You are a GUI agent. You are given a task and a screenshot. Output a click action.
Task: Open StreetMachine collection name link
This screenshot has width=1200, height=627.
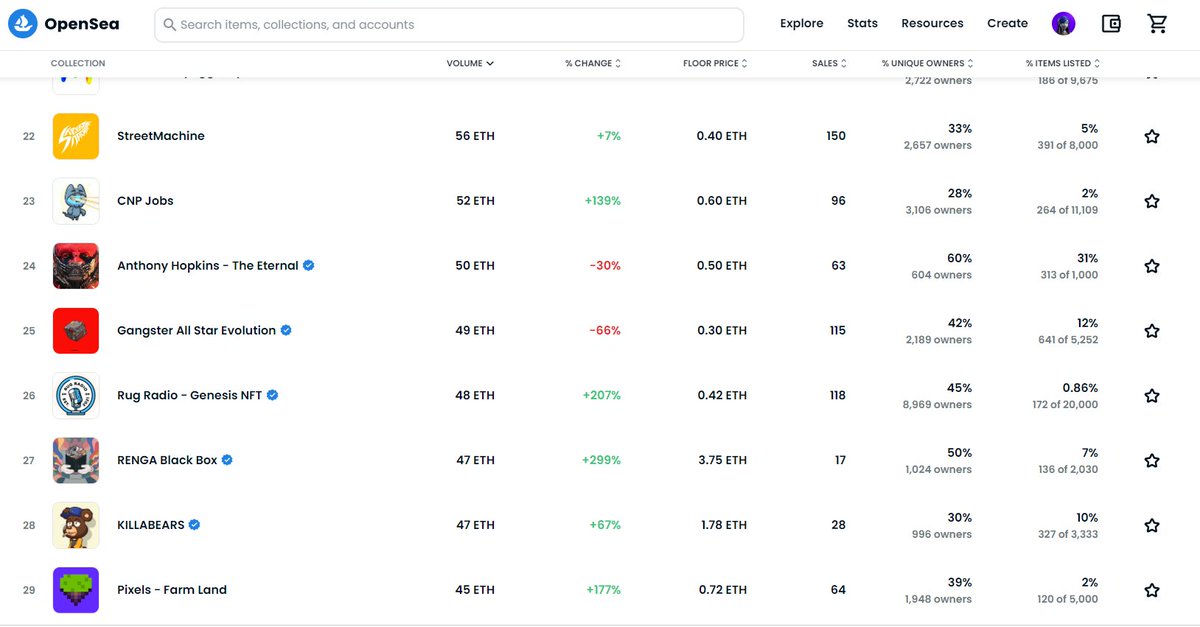(x=161, y=136)
